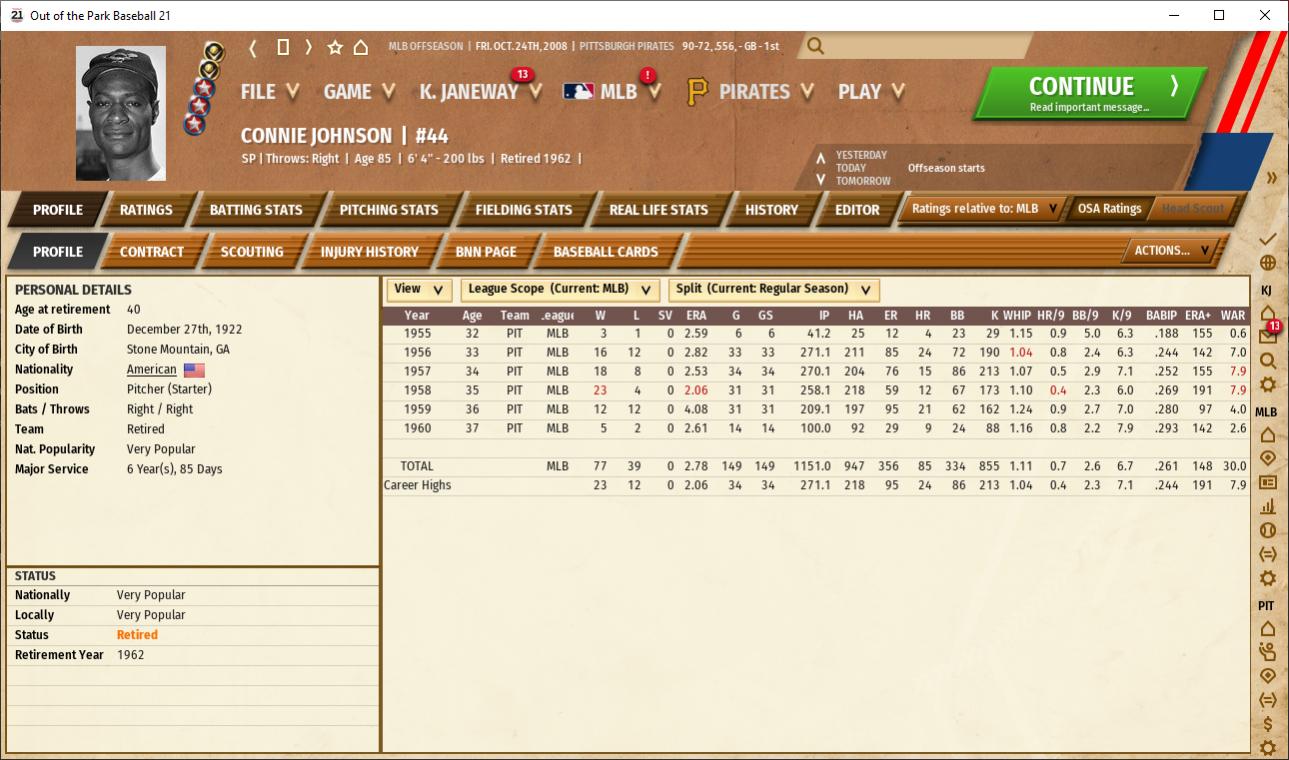The image size is (1289, 760).
Task: Switch to the Pitching Stats tab
Action: coord(388,210)
